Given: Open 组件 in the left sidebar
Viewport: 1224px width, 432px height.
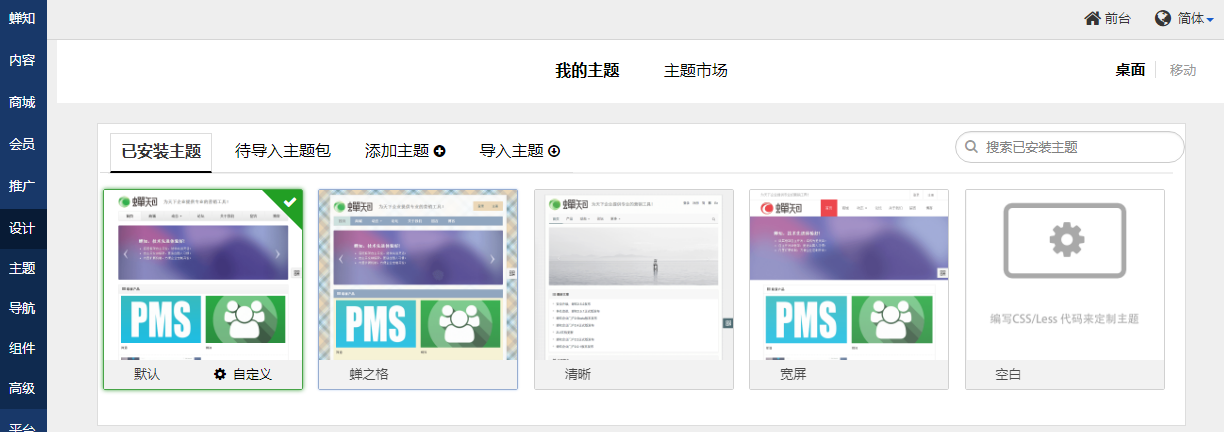Looking at the screenshot, I should point(23,348).
